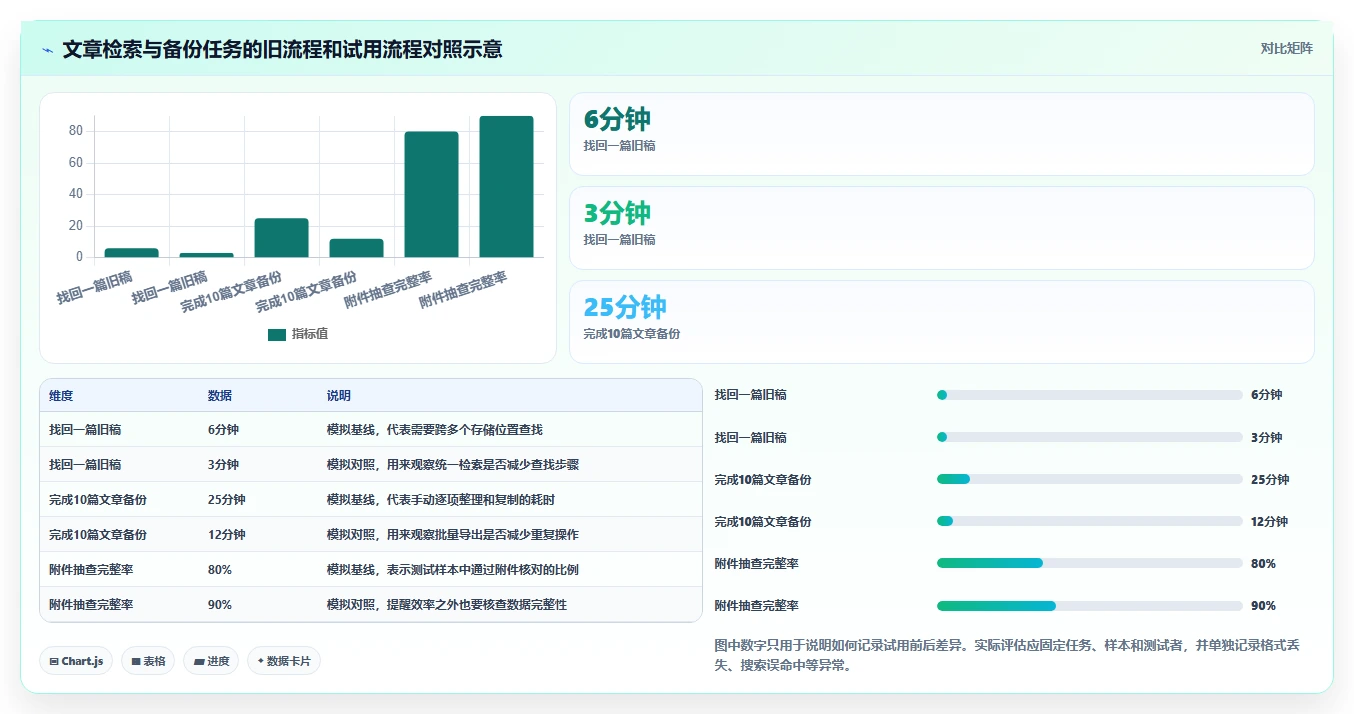
Task: Click the description 模拟对照，用来观察批量导出是否减少重复操作
Action: point(453,535)
